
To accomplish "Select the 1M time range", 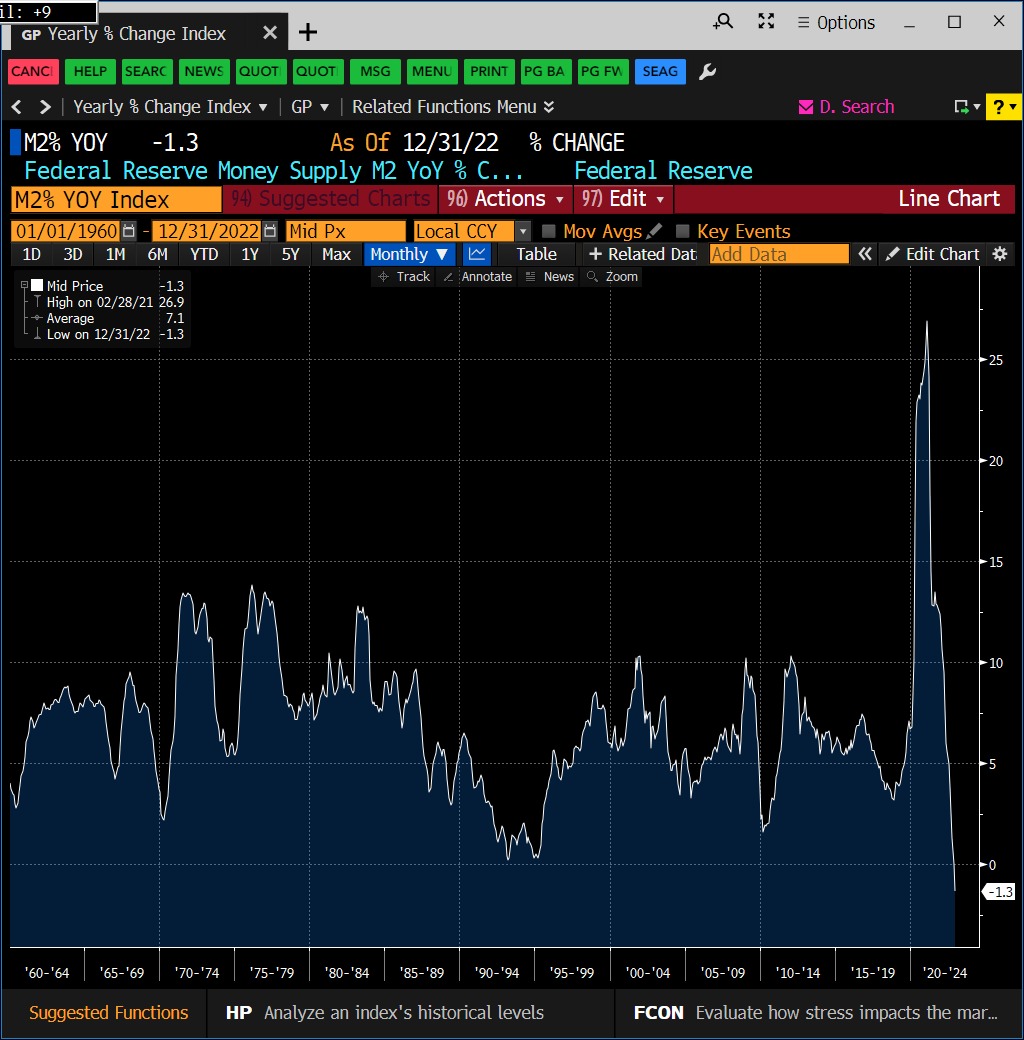I will (x=115, y=254).
